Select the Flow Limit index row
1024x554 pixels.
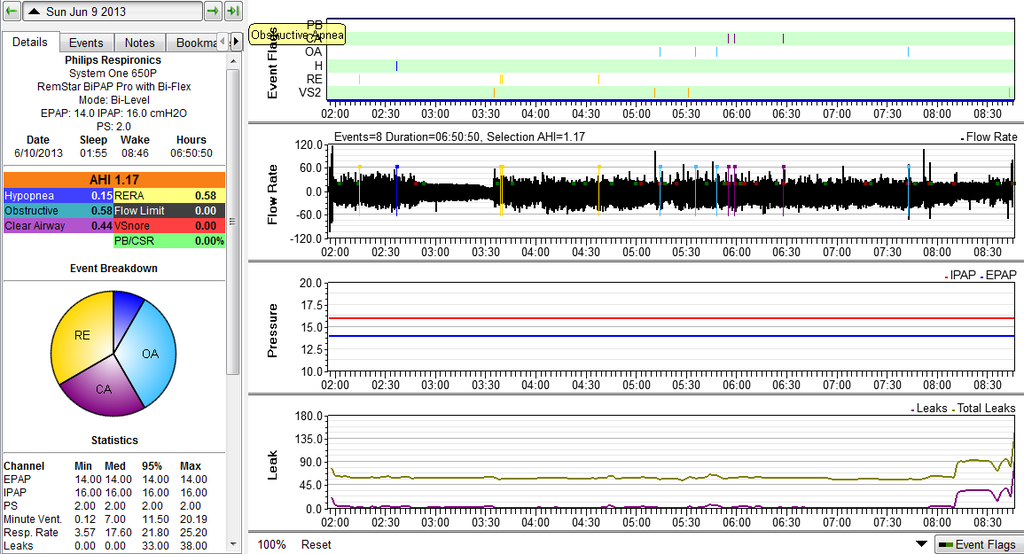point(169,210)
